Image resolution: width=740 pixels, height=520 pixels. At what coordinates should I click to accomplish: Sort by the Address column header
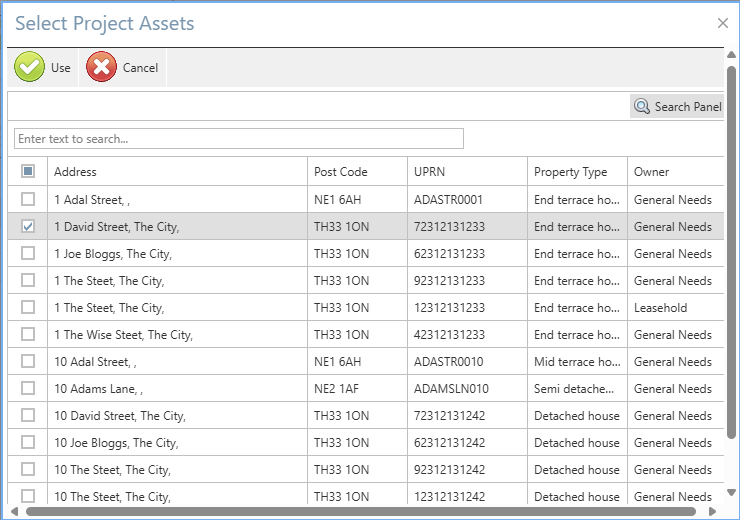76,172
